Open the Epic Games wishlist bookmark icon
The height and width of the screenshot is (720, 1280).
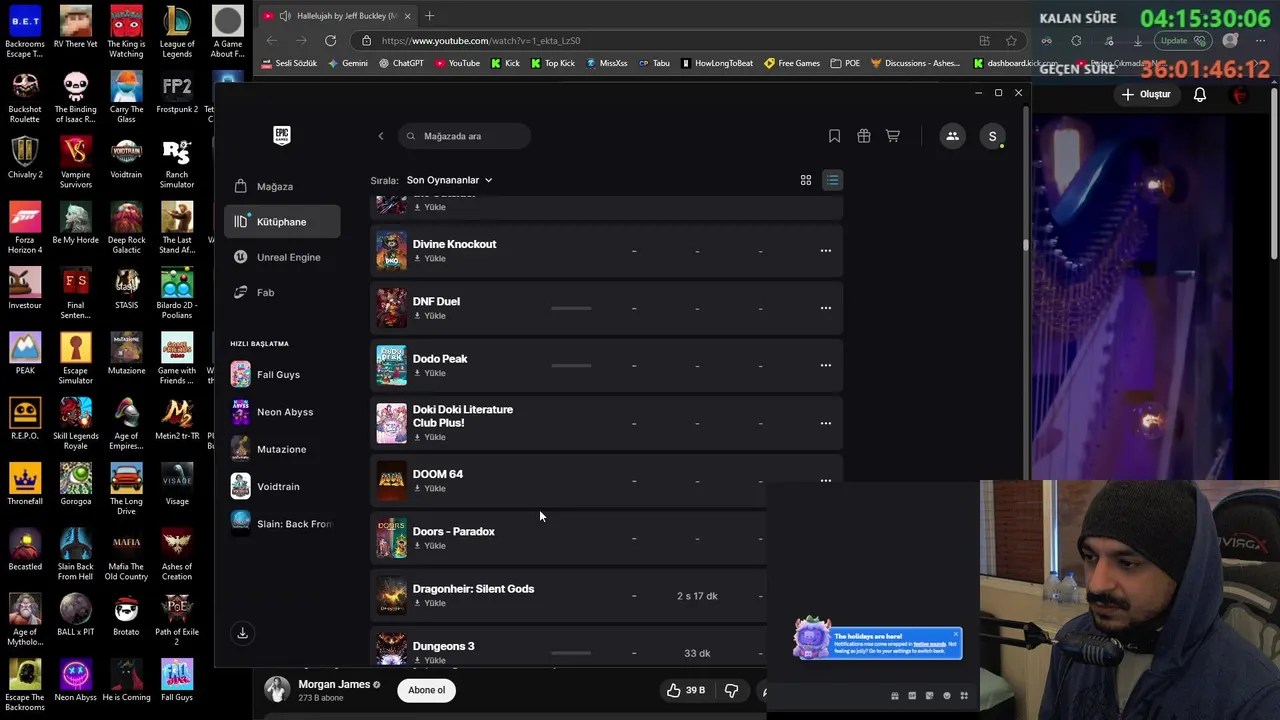click(x=834, y=136)
